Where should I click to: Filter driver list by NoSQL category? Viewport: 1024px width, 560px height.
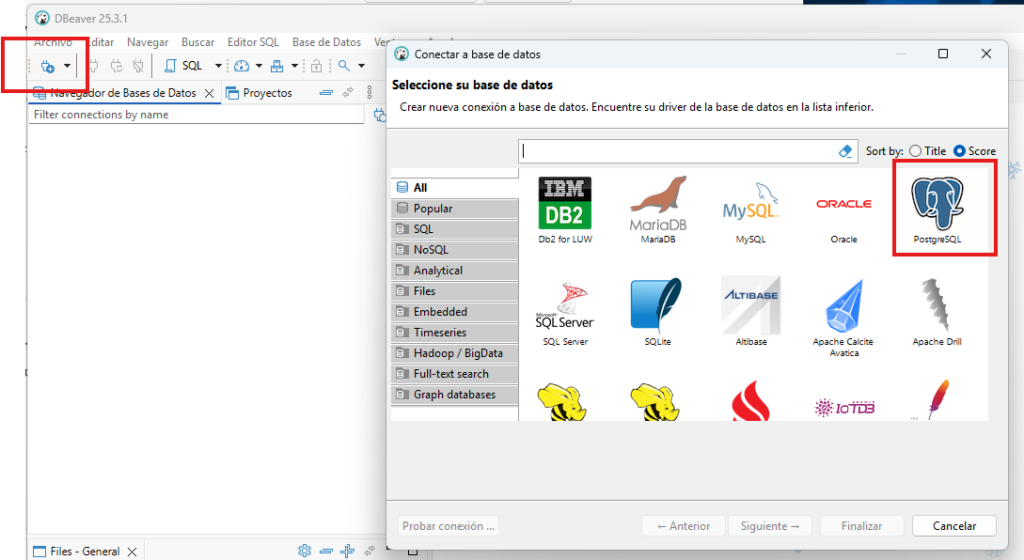click(431, 250)
